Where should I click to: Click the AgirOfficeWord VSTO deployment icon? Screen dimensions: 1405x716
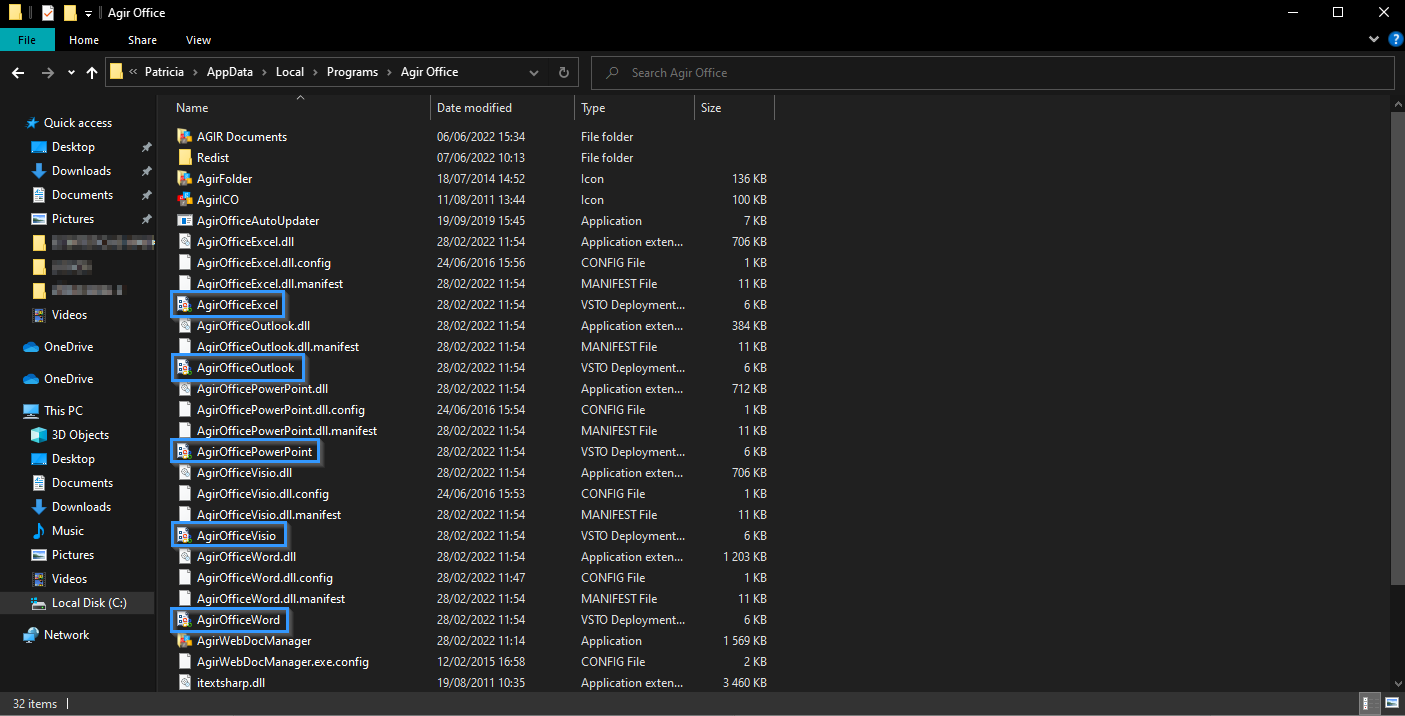point(184,620)
